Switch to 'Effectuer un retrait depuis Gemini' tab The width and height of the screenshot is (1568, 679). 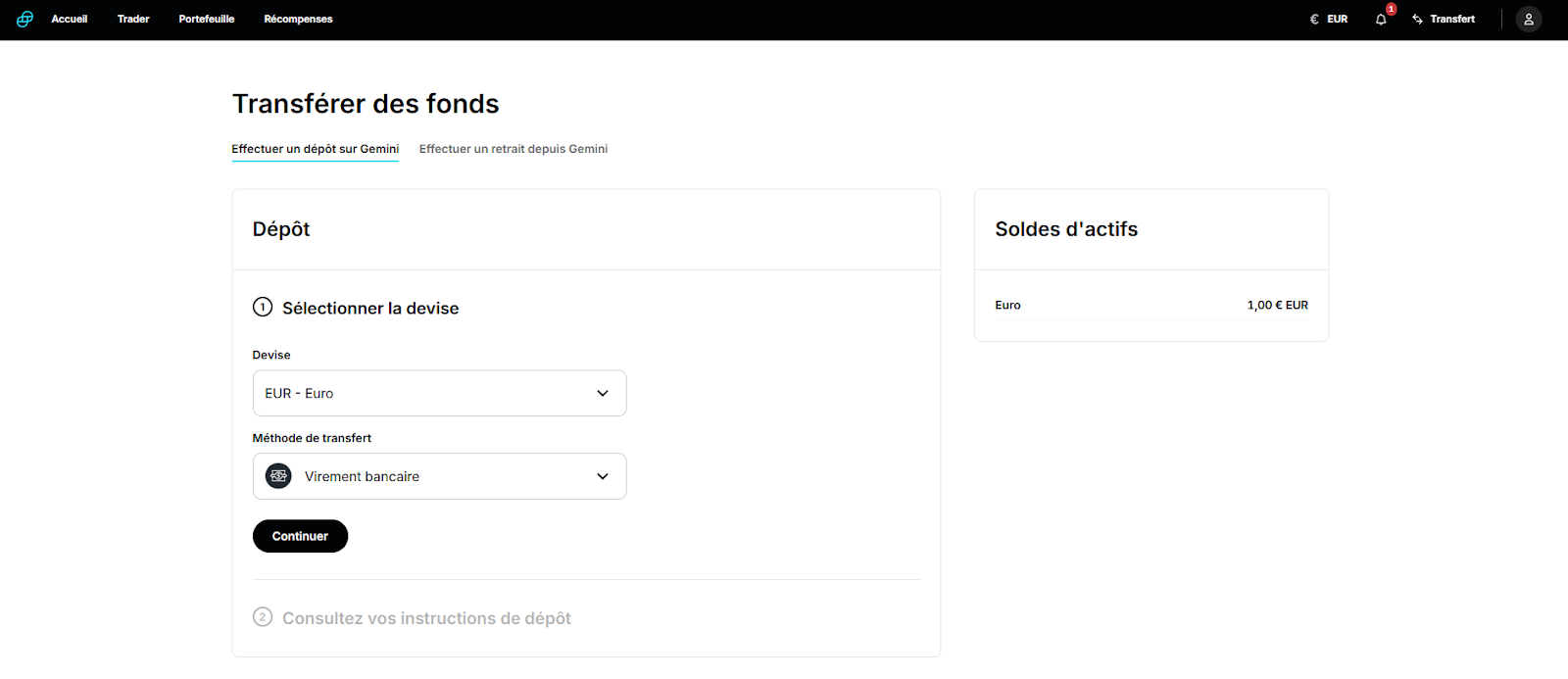pyautogui.click(x=514, y=149)
